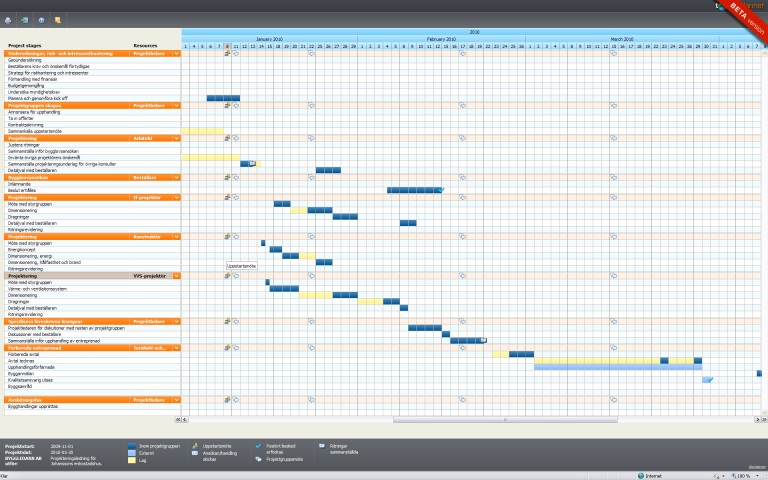Viewport: 768px width, 480px height.
Task: Open dropdown arrow on Projektgruppen skapas row
Action: click(x=176, y=105)
